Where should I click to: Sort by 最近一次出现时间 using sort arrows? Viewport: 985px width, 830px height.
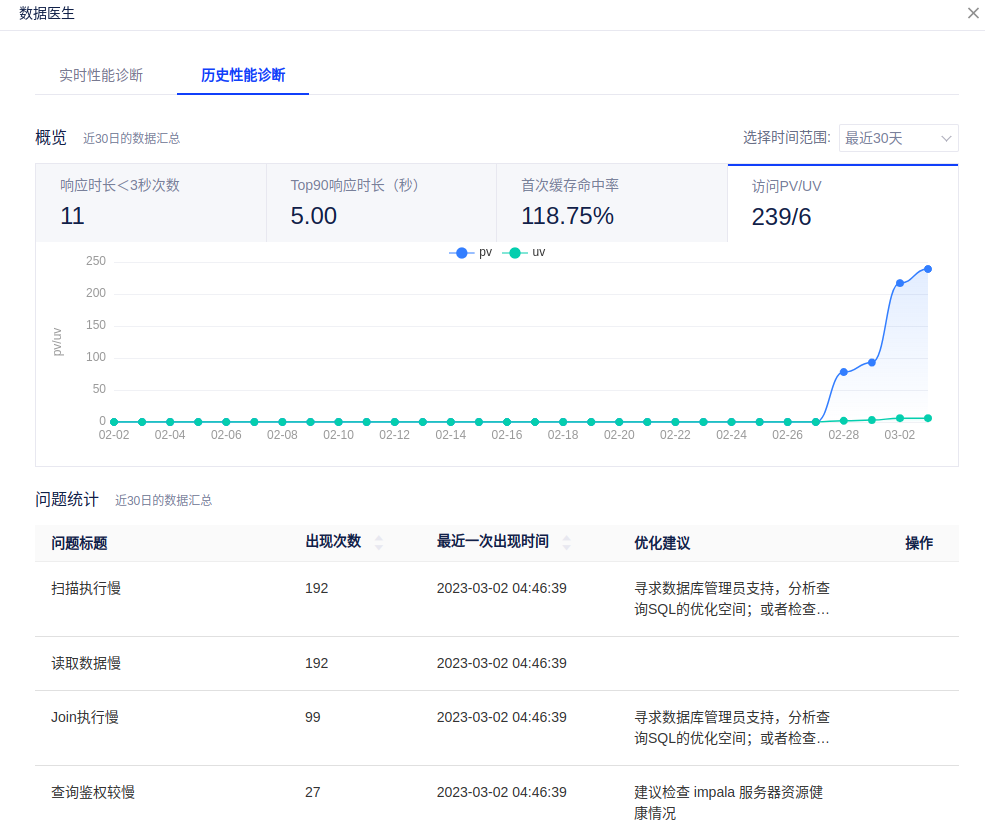567,543
